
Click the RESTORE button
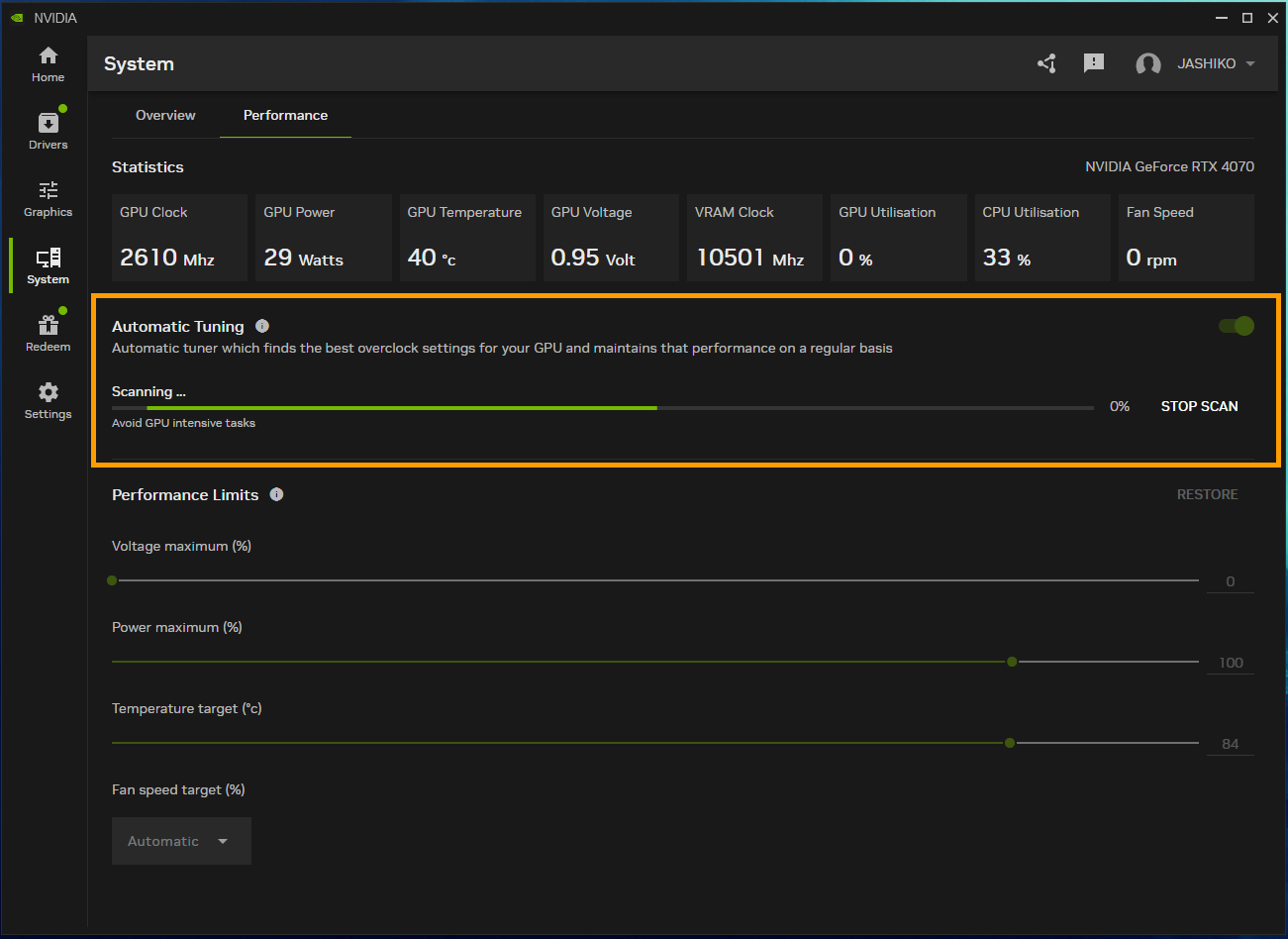pos(1207,494)
